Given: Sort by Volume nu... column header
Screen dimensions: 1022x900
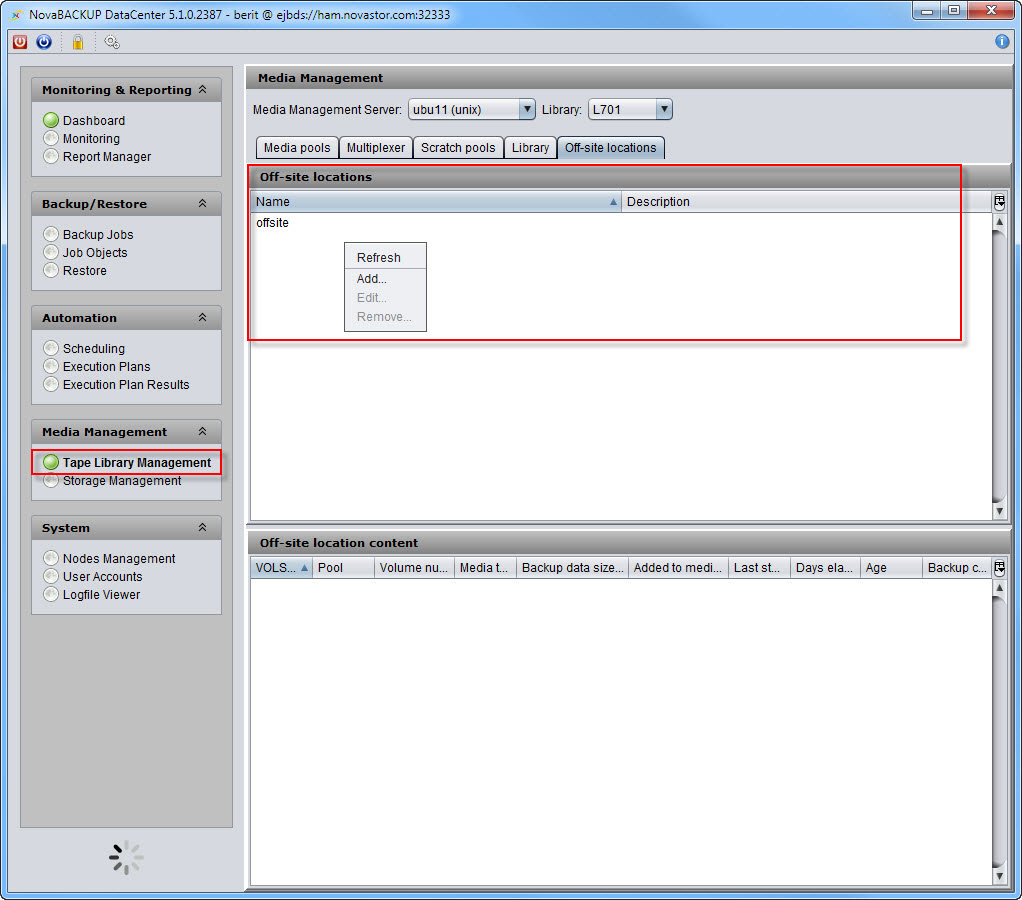Looking at the screenshot, I should click(x=415, y=568).
